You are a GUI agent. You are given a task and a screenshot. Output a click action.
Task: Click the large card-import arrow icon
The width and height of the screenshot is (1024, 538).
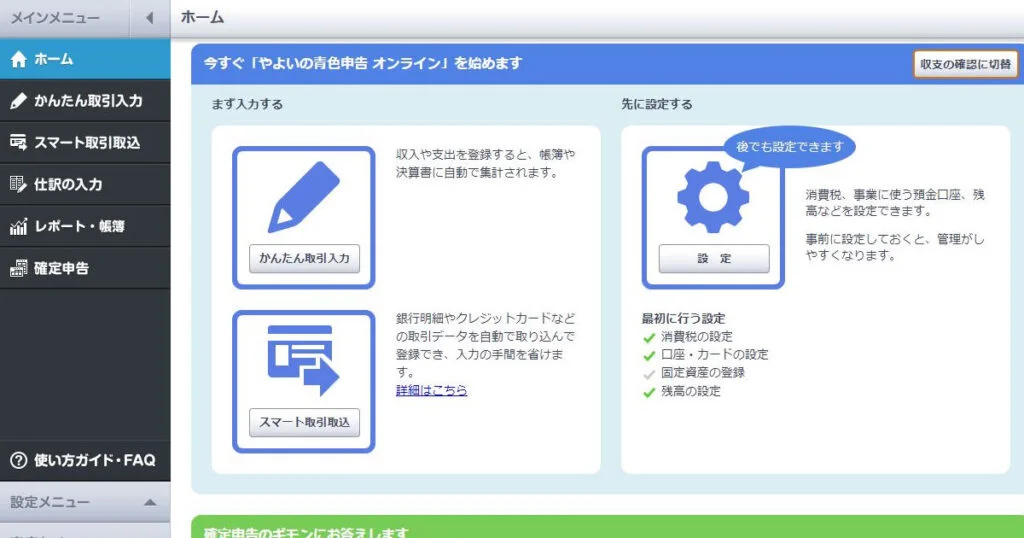click(304, 360)
